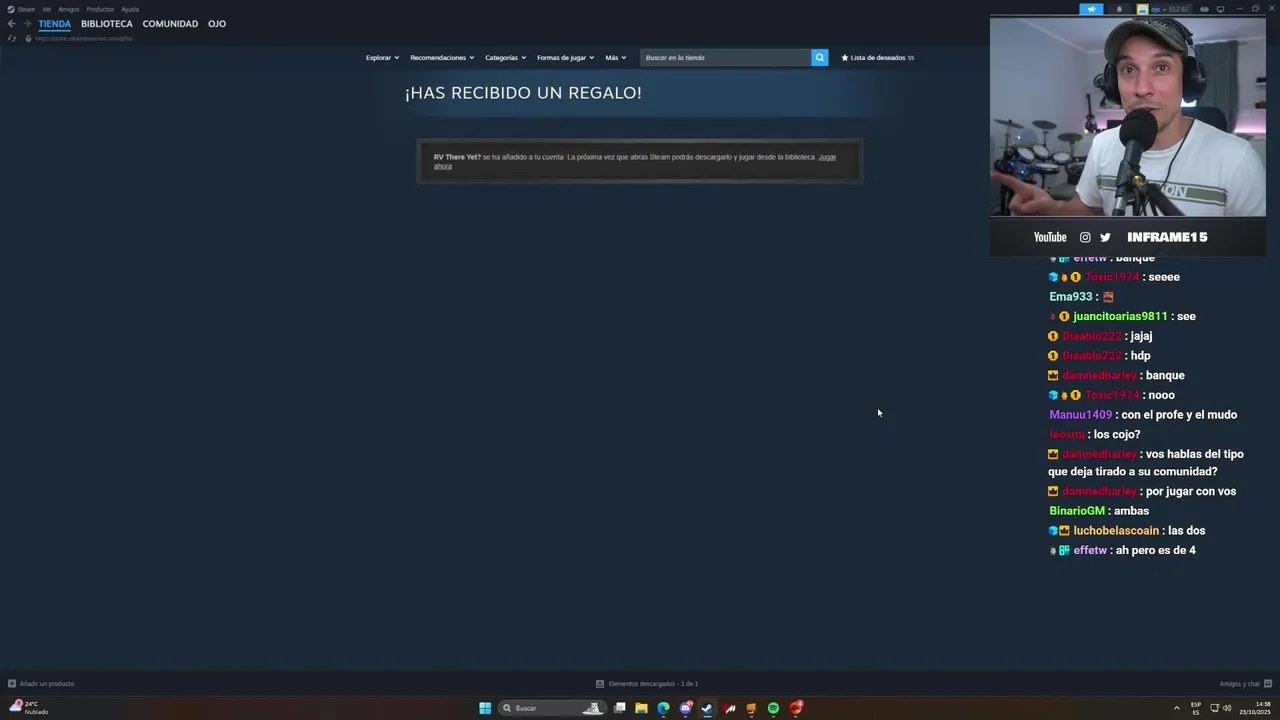Click the ESP language indicator in tray
The image size is (1280, 720).
(1196, 708)
